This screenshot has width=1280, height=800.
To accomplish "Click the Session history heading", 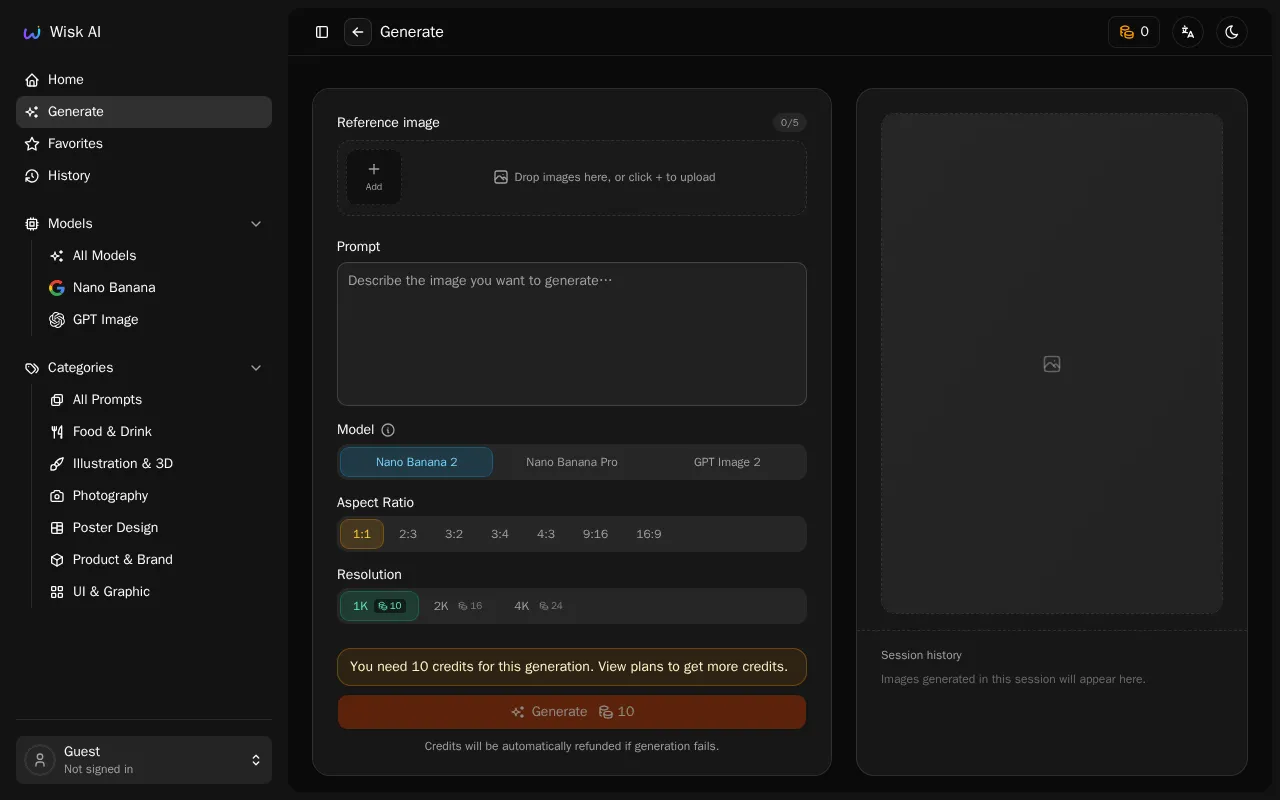I will pos(921,655).
